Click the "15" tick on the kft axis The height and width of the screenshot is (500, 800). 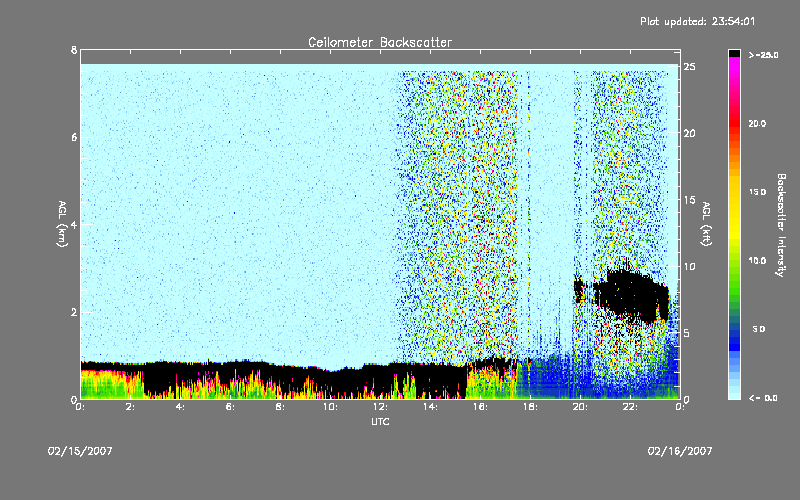(690, 200)
